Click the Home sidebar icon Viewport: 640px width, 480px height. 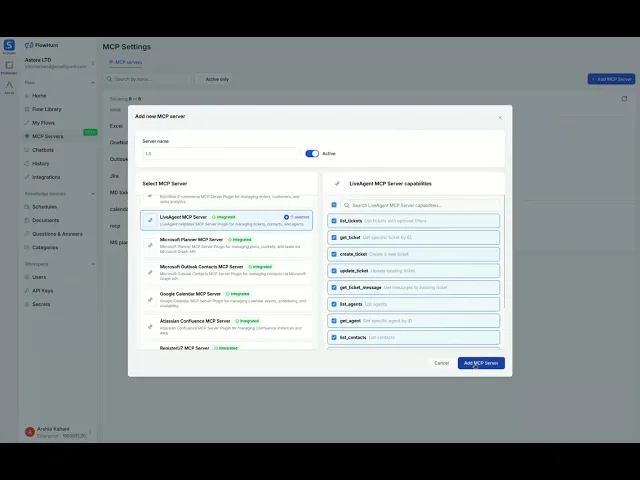click(x=27, y=96)
